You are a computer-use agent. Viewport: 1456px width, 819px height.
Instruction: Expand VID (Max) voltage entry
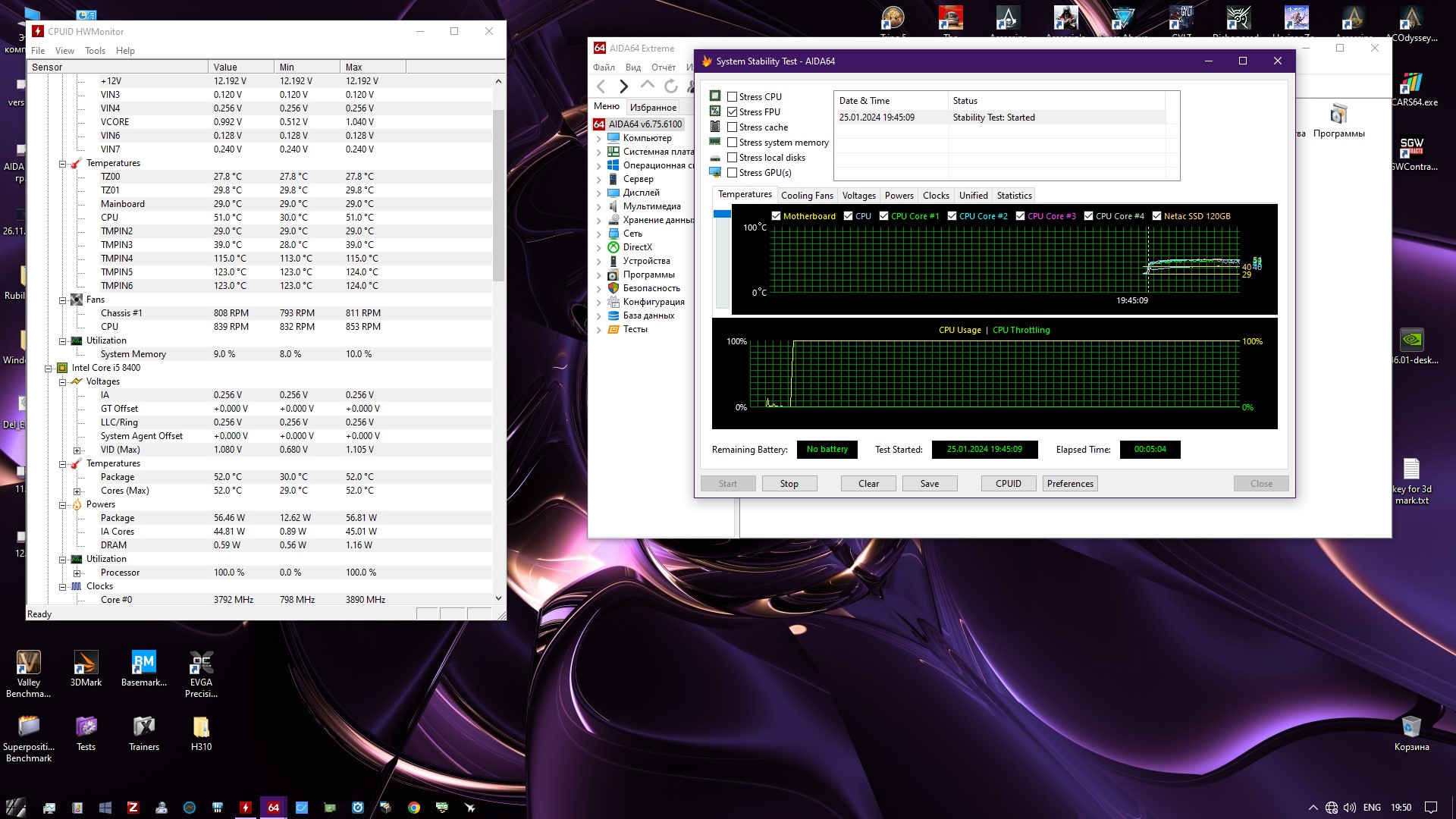click(x=77, y=450)
